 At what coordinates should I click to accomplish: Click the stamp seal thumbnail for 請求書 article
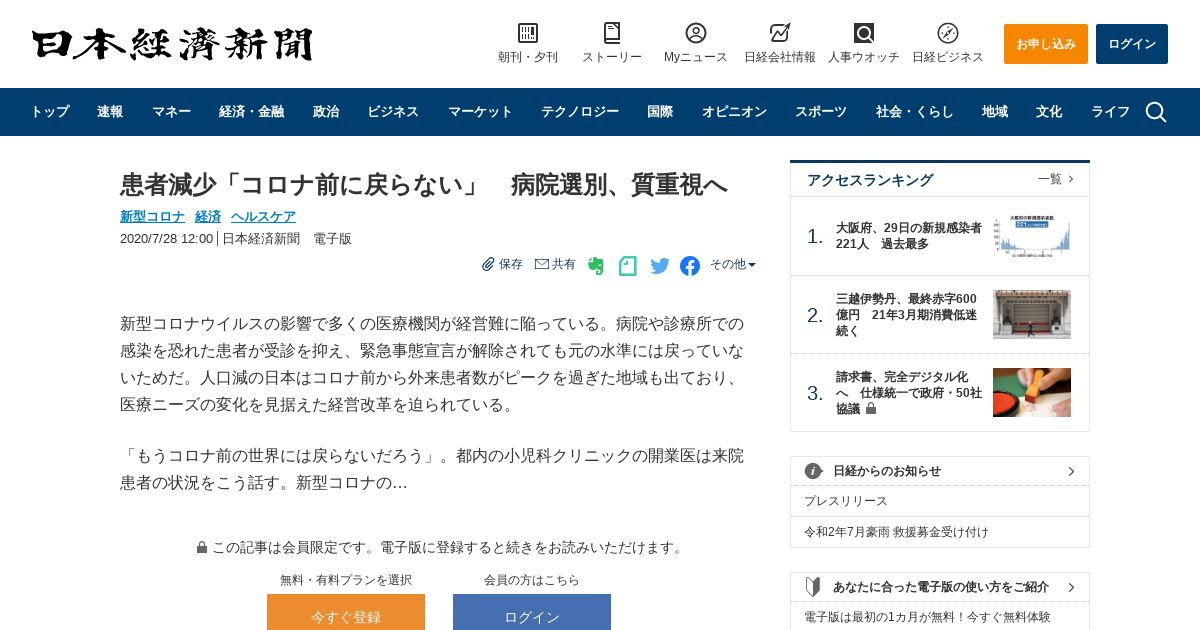(x=1032, y=393)
